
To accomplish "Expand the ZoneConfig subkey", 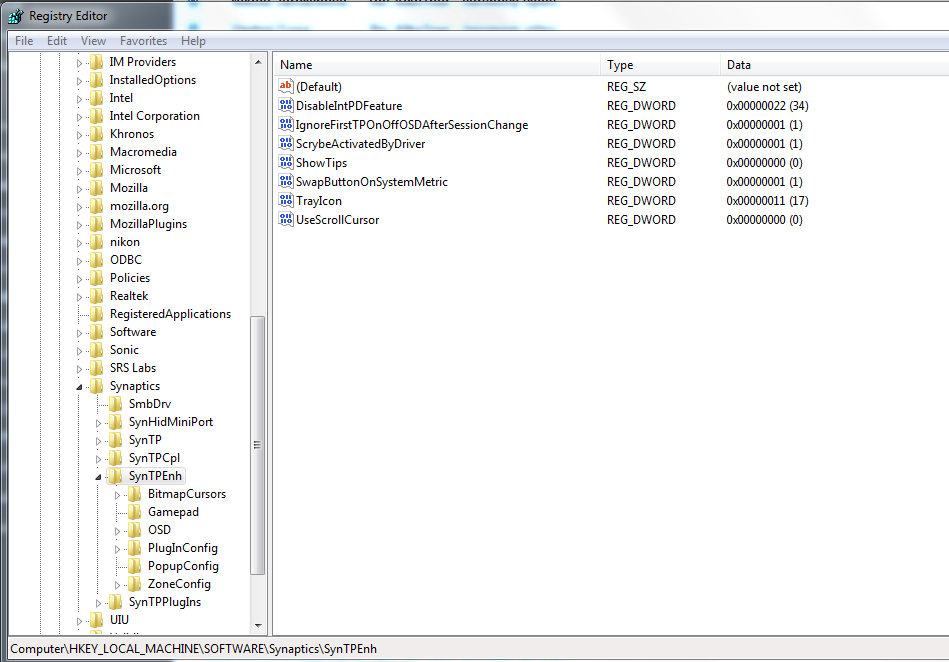I will click(x=117, y=585).
